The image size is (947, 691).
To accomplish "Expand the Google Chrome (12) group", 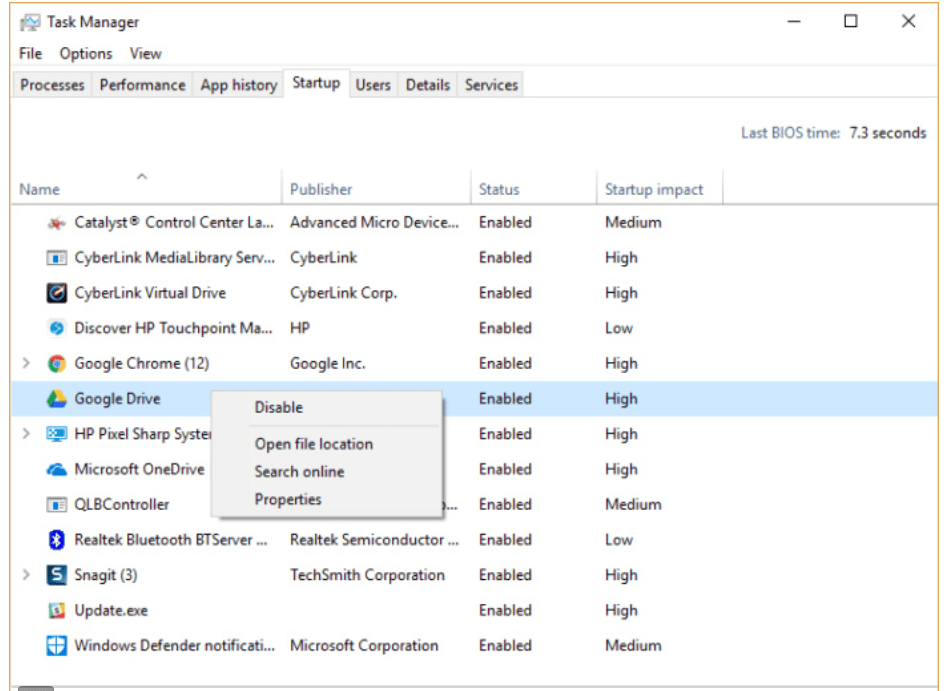I will pyautogui.click(x=26, y=363).
